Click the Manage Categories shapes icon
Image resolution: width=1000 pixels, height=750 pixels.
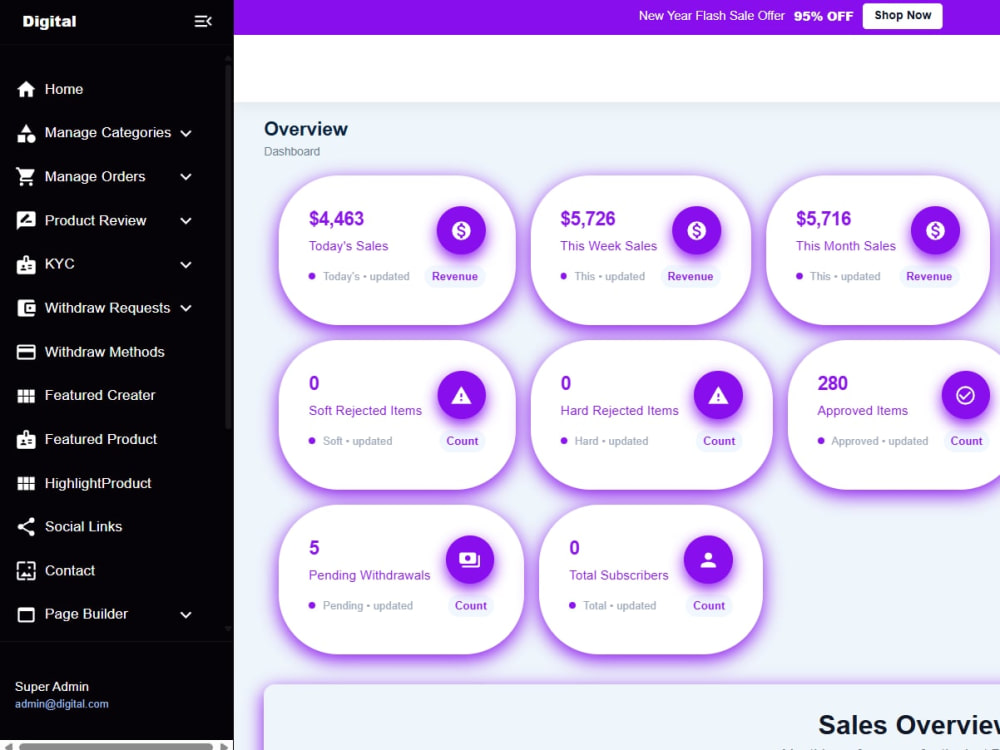(x=26, y=133)
